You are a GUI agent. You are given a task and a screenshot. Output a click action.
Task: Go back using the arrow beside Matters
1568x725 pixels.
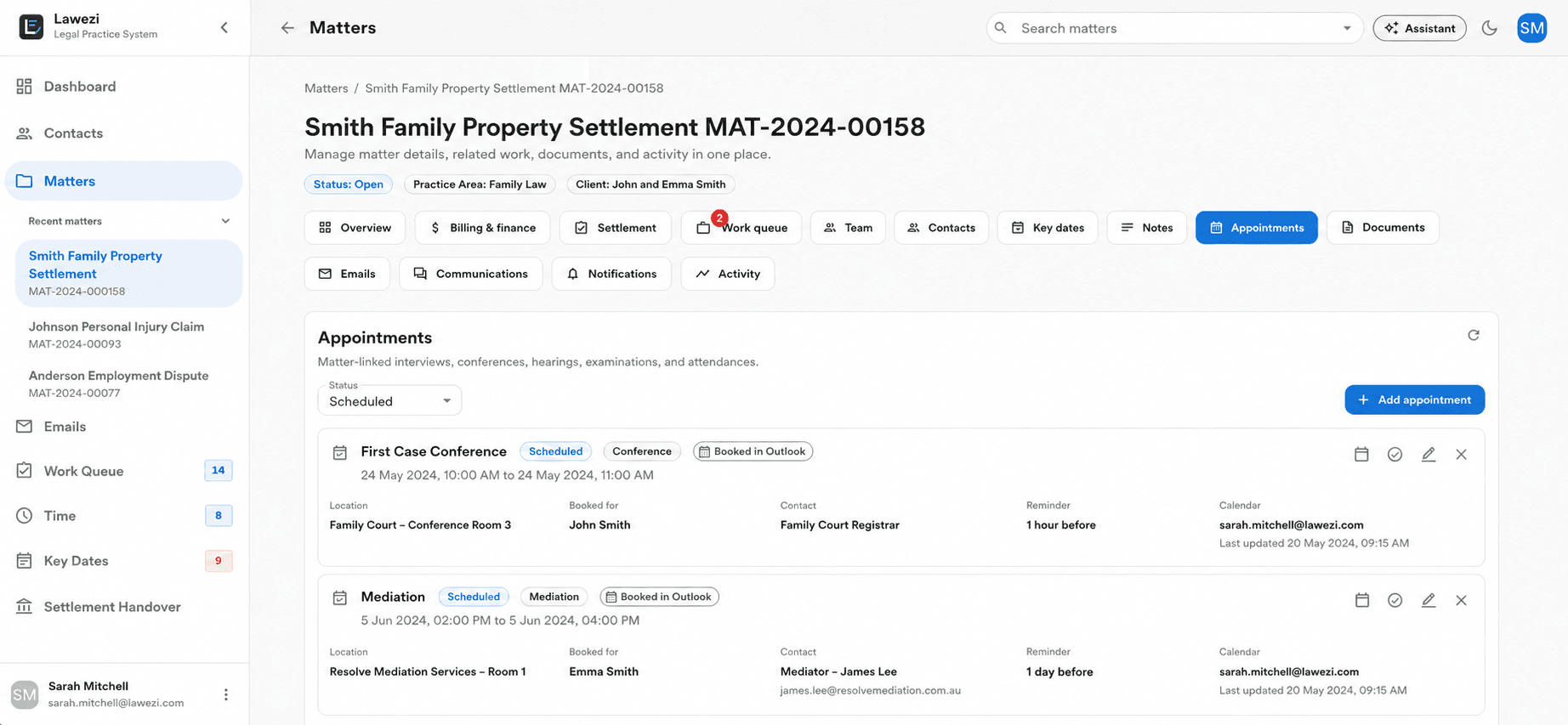click(x=287, y=28)
